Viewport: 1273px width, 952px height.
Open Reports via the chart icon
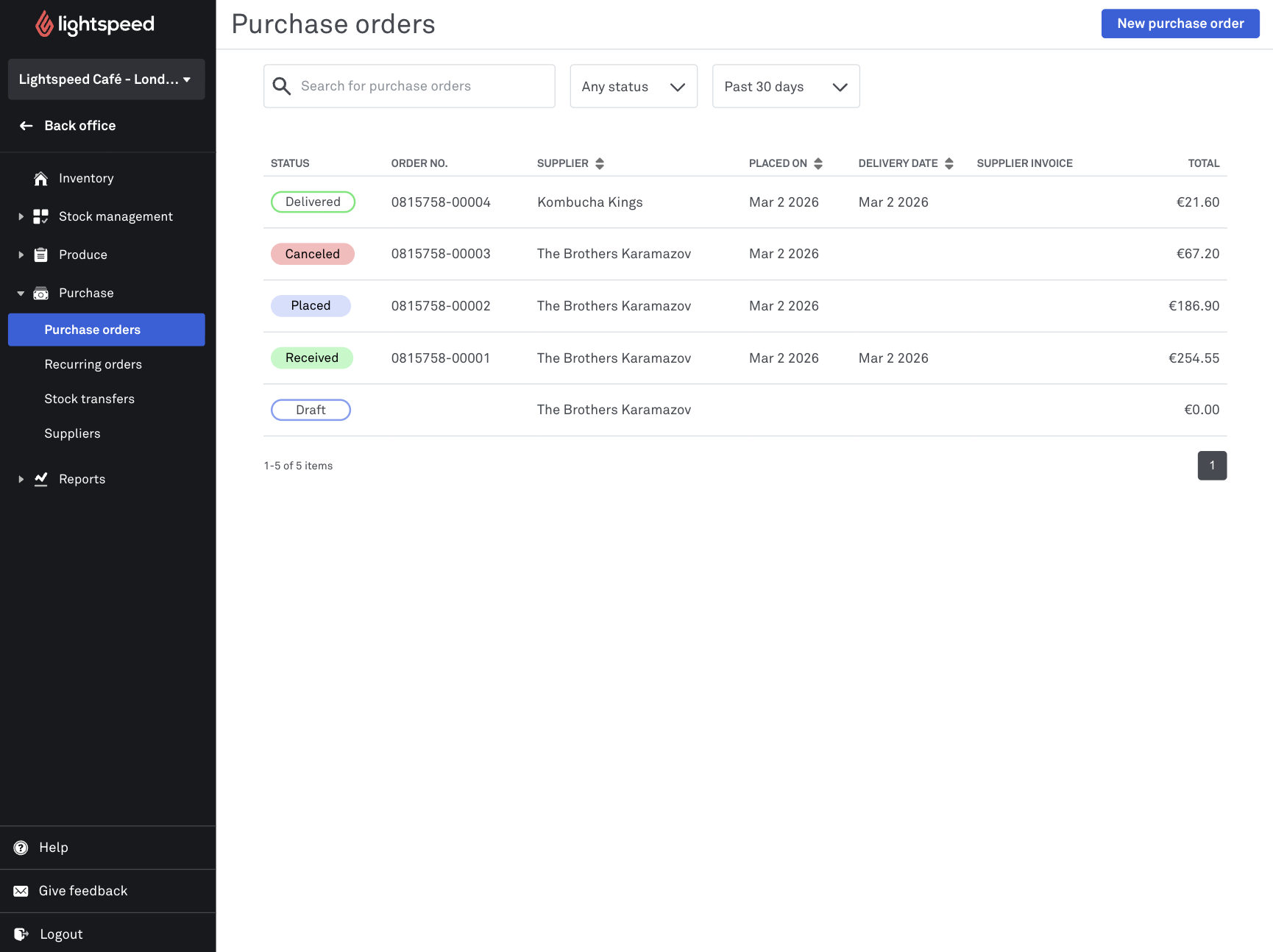(40, 479)
